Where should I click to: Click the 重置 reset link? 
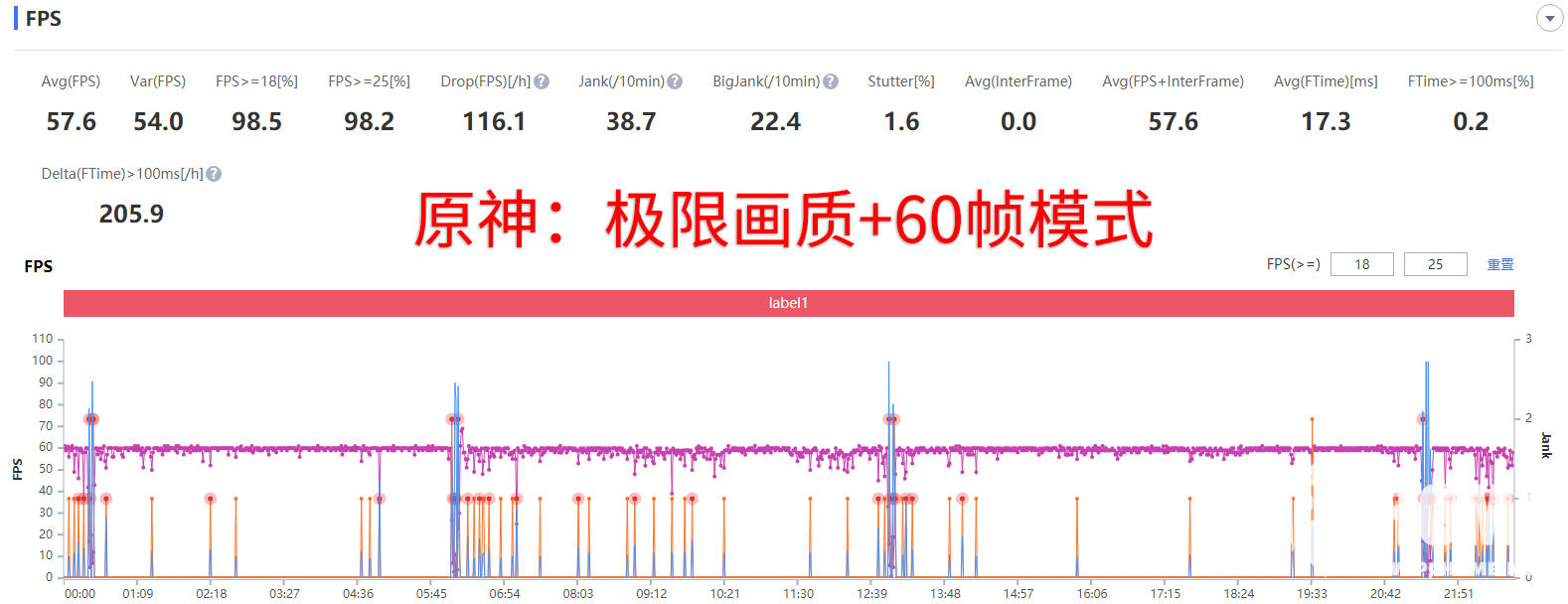click(1499, 264)
